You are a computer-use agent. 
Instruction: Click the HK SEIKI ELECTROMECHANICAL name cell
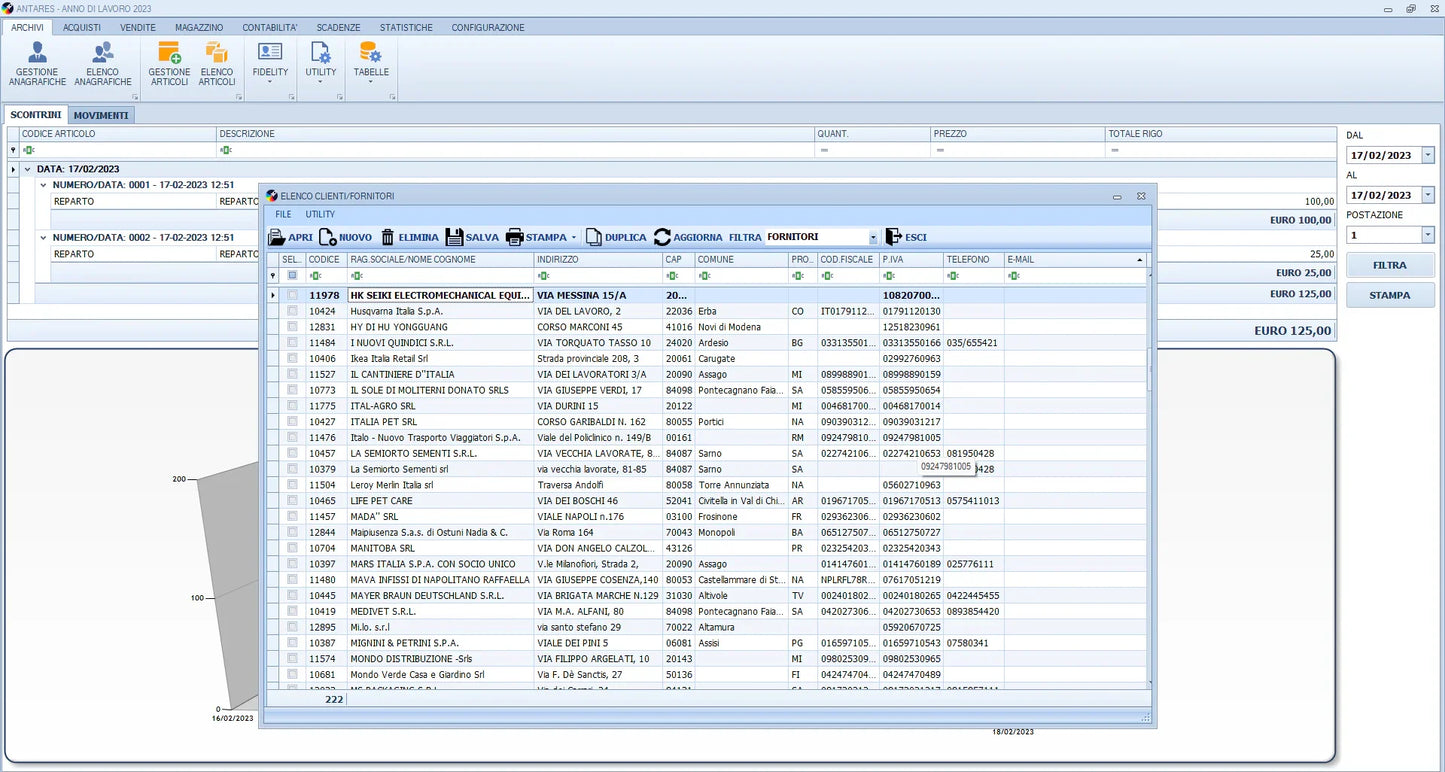point(440,295)
